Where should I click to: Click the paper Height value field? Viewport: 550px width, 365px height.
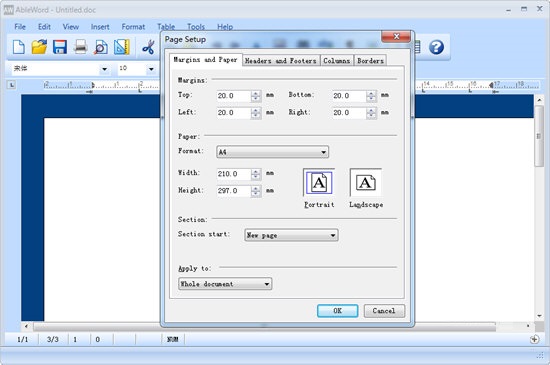(234, 191)
